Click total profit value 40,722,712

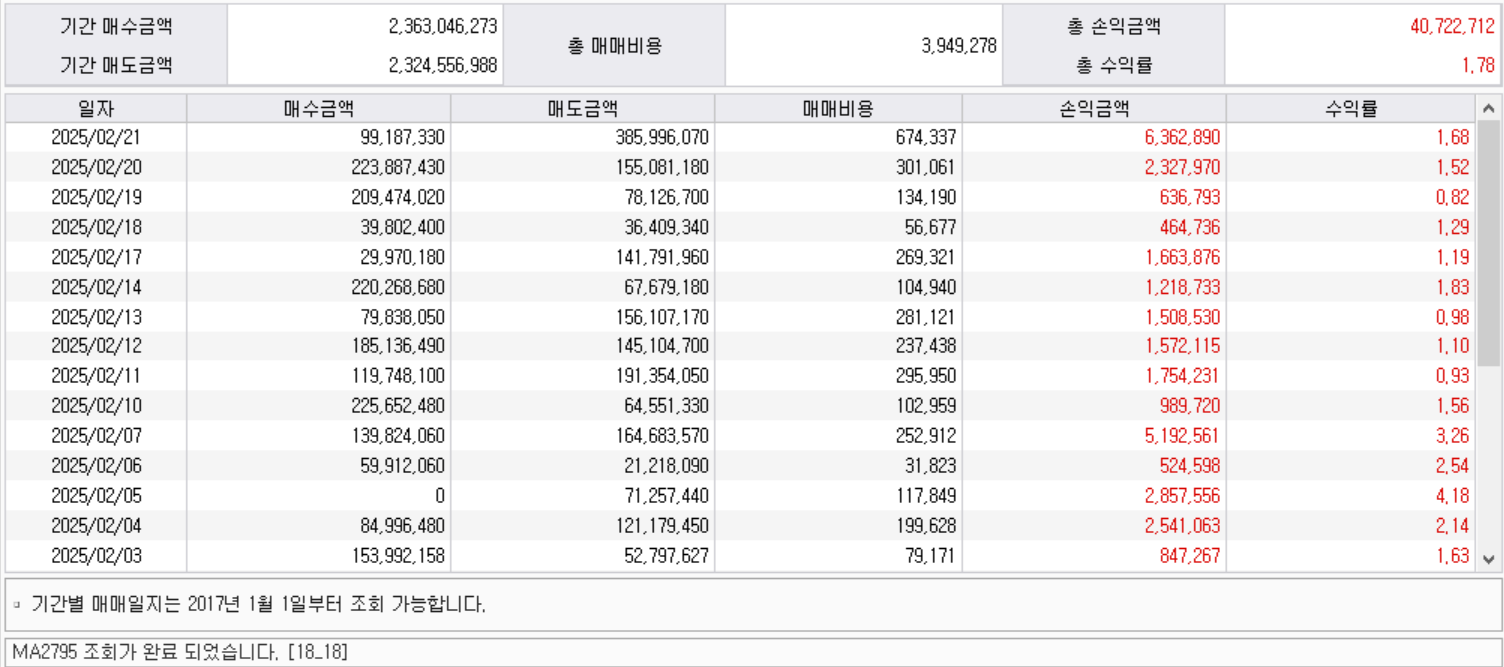pyautogui.click(x=1452, y=27)
